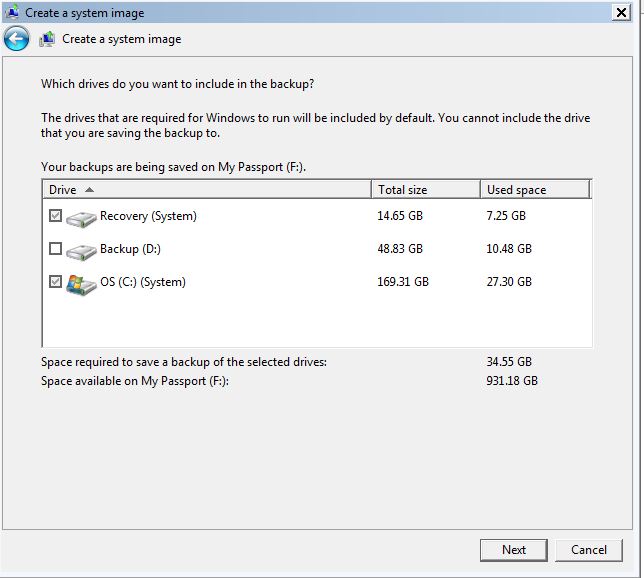The image size is (644, 578).
Task: Select the Backup (D:) drive icon
Action: (x=81, y=251)
